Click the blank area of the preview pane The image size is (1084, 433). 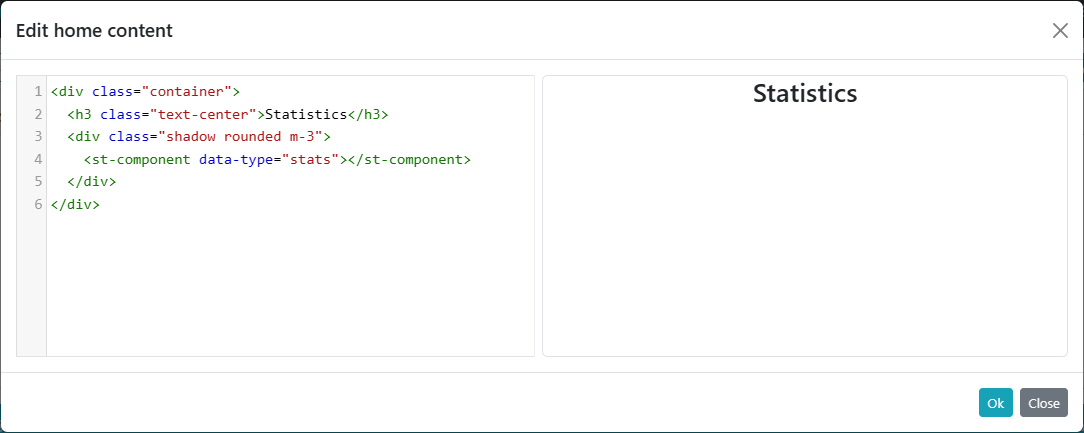click(x=805, y=240)
